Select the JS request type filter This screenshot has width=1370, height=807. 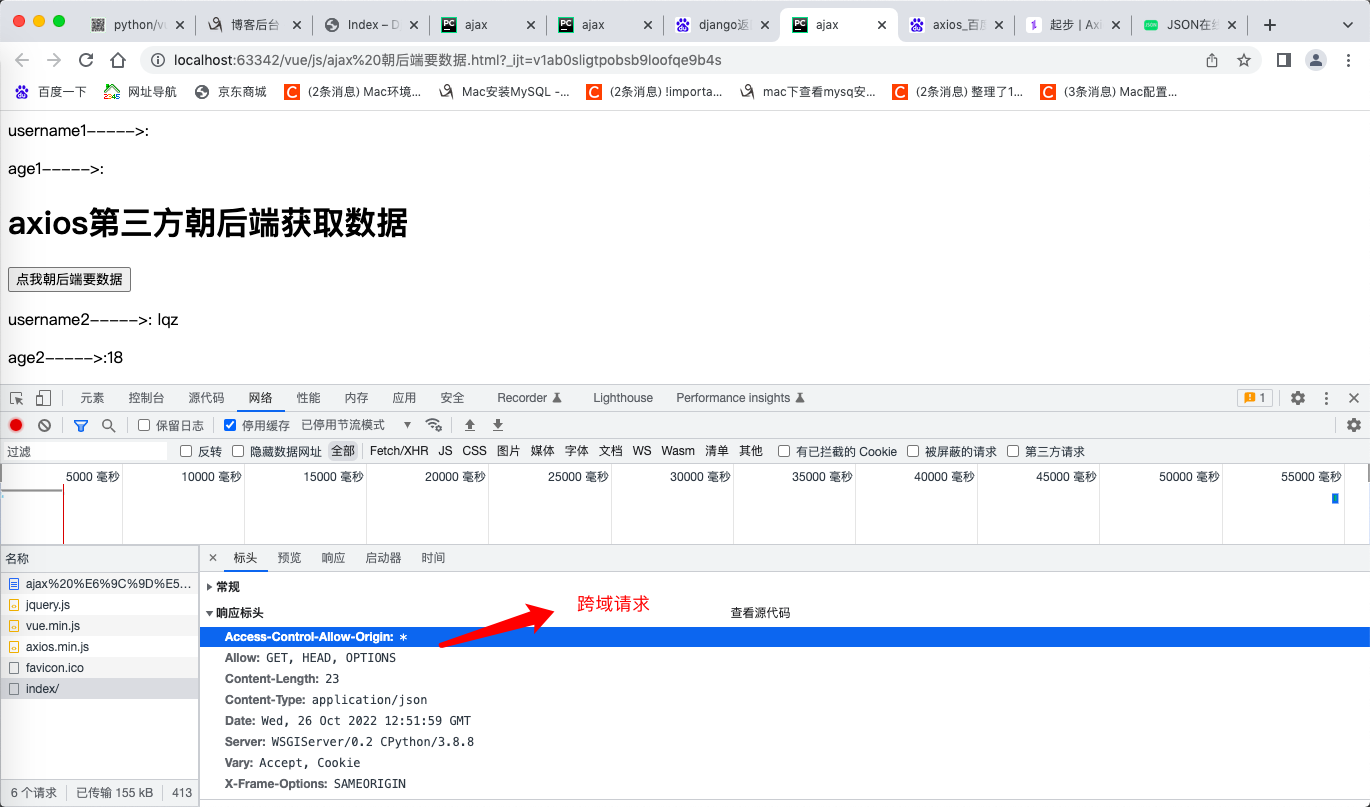click(445, 451)
